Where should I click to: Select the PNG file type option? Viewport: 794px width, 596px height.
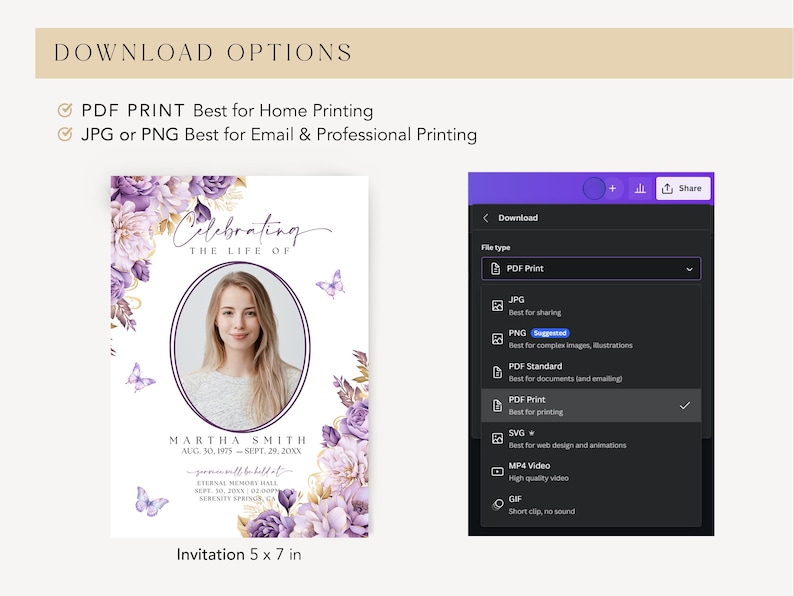[x=591, y=339]
